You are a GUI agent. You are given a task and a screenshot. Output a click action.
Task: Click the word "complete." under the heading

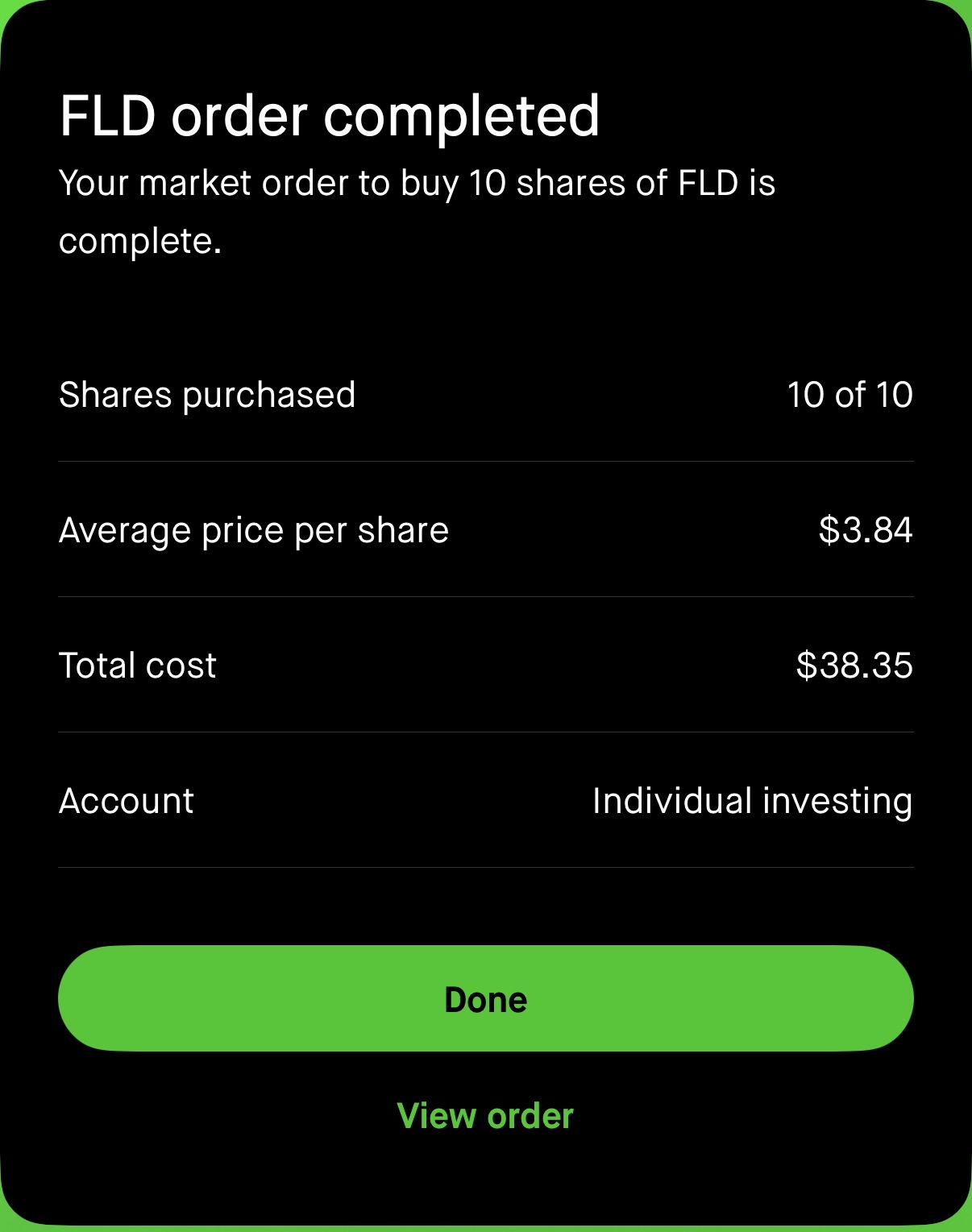pyautogui.click(x=140, y=241)
